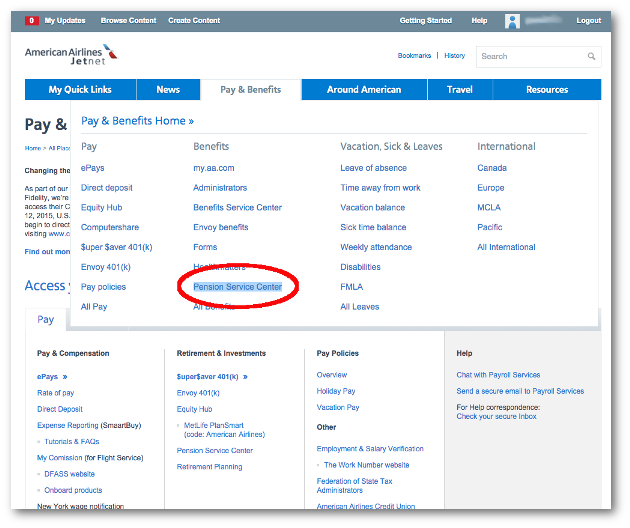The width and height of the screenshot is (630, 528).
Task: Open Getting Started in the top bar
Action: (425, 20)
